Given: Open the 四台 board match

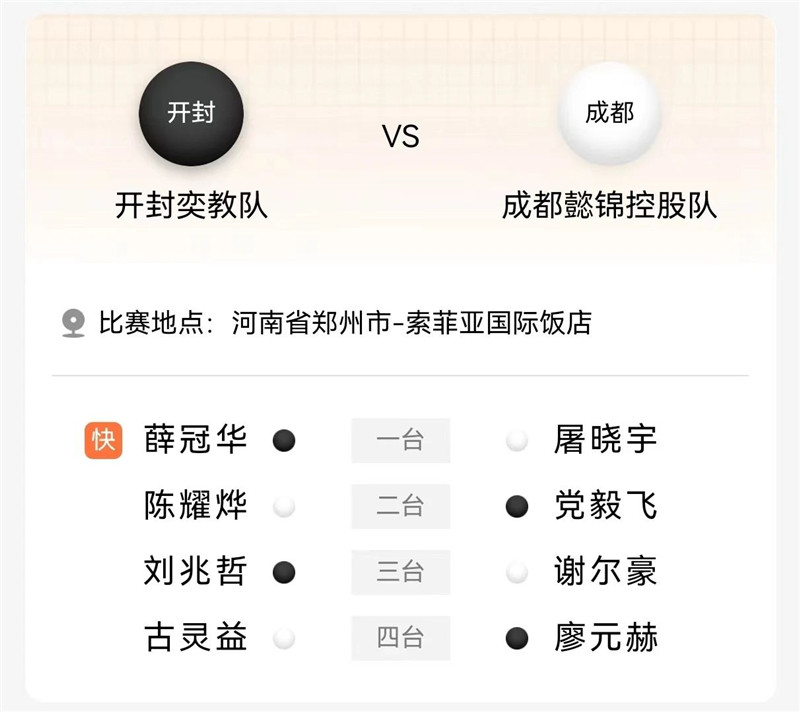Looking at the screenshot, I should tap(400, 638).
